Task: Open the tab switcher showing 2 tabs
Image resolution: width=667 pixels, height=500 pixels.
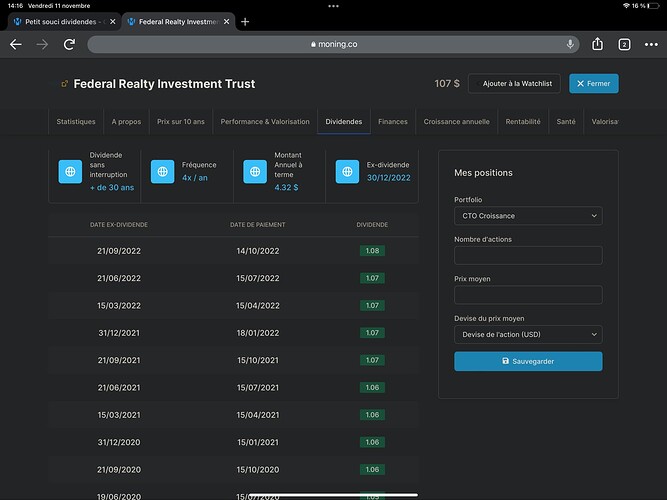Action: coord(624,44)
